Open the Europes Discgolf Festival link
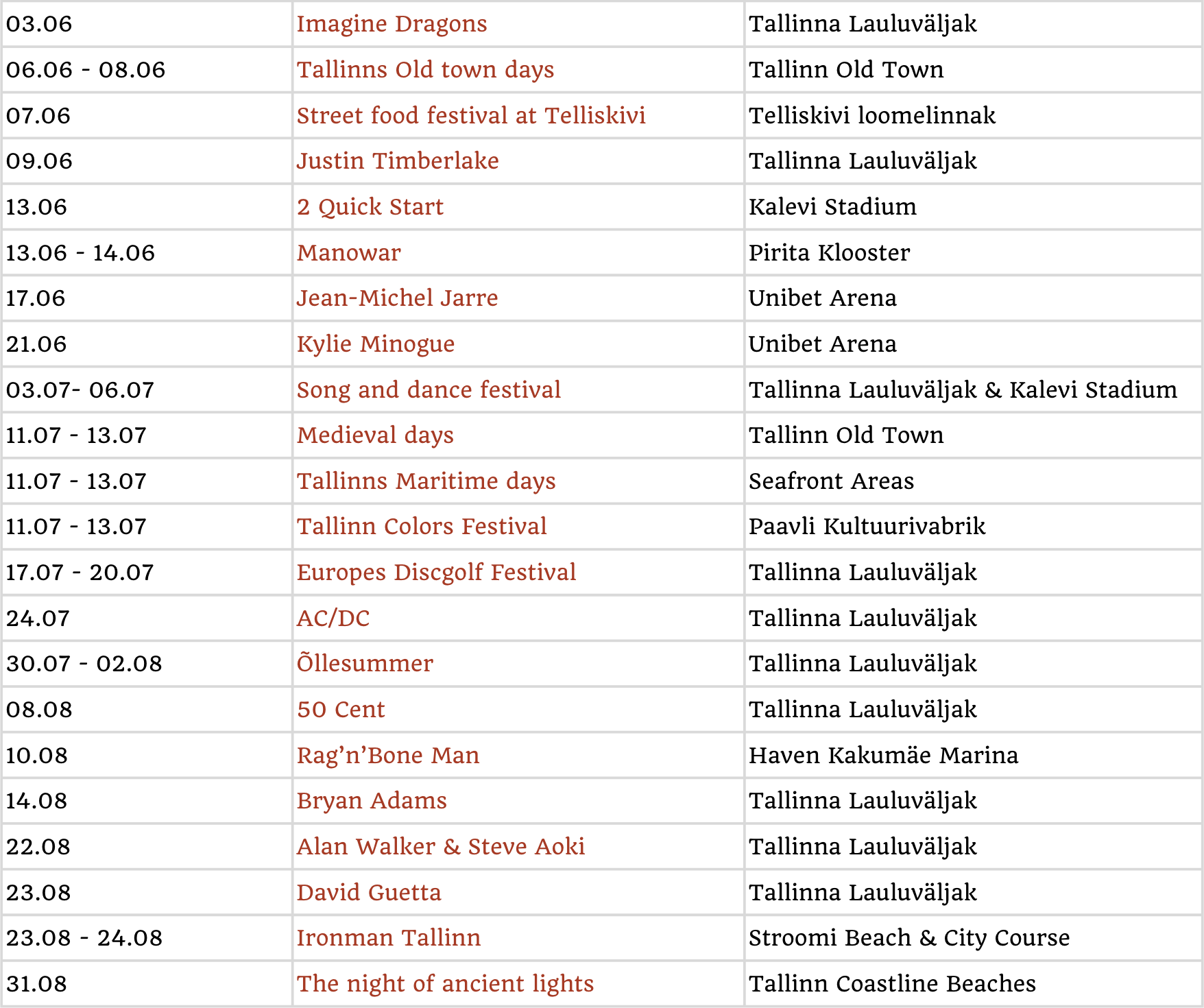Image resolution: width=1204 pixels, height=1008 pixels. (x=436, y=573)
